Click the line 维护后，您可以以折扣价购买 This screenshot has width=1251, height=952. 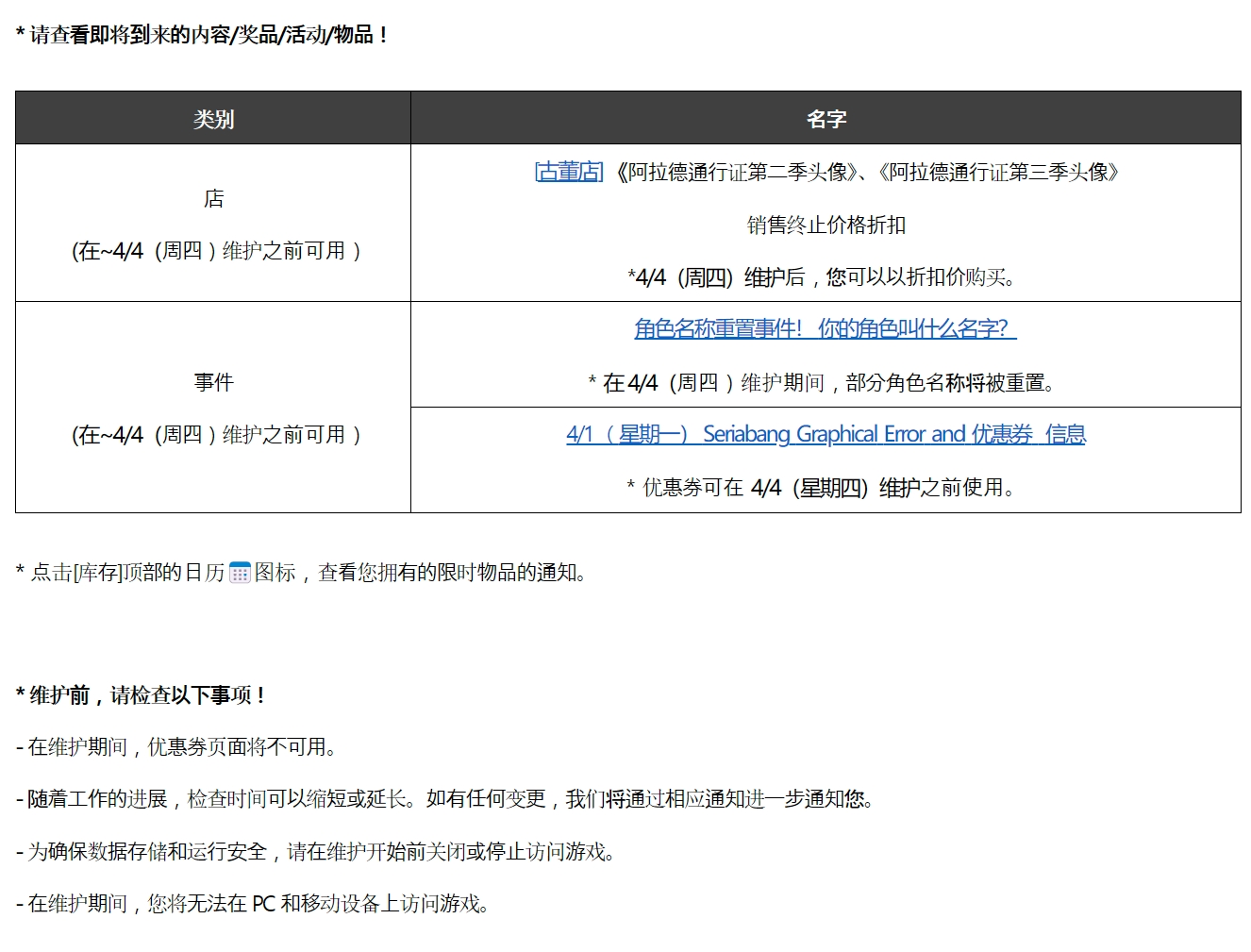(822, 277)
